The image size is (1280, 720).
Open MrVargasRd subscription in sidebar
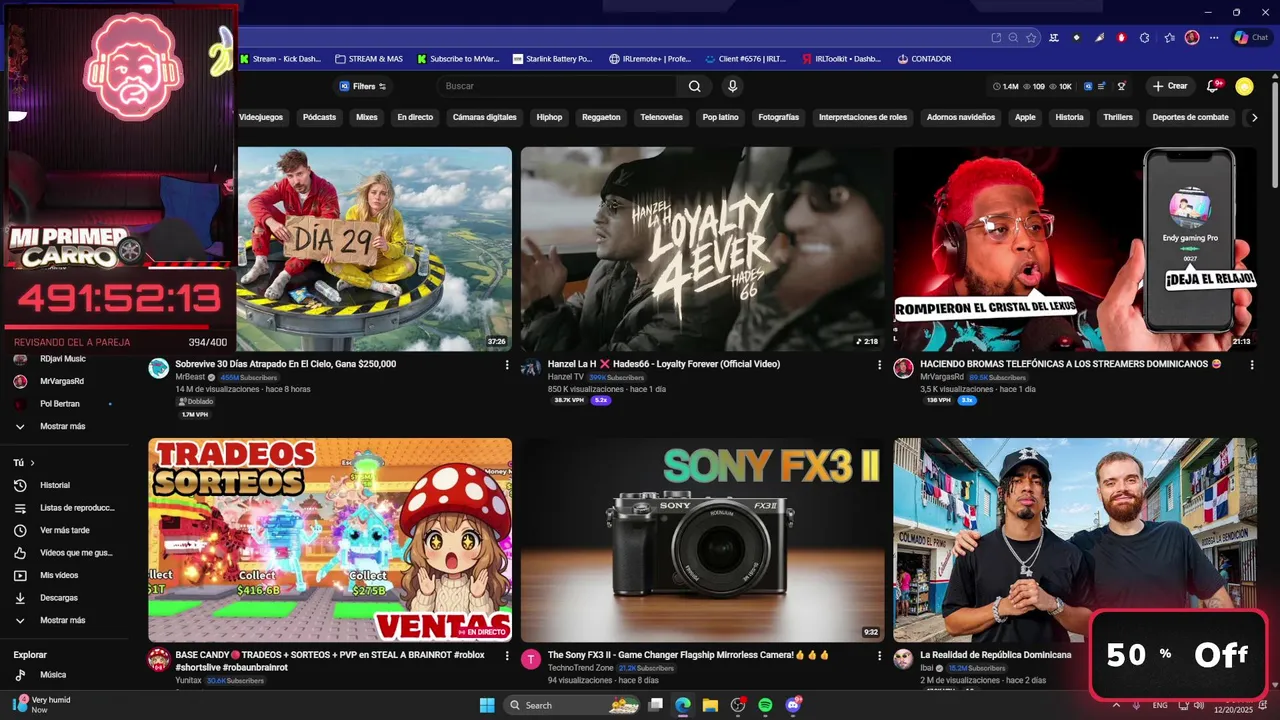(64, 381)
